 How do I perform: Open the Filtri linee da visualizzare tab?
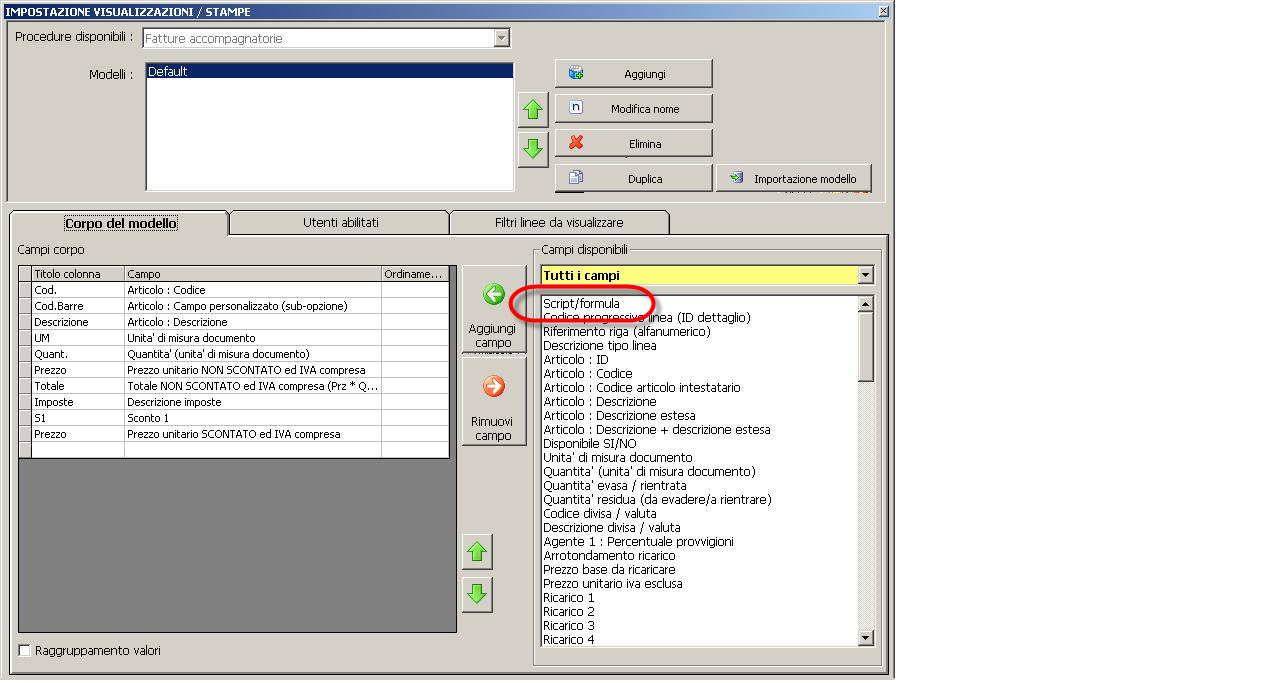tap(559, 222)
